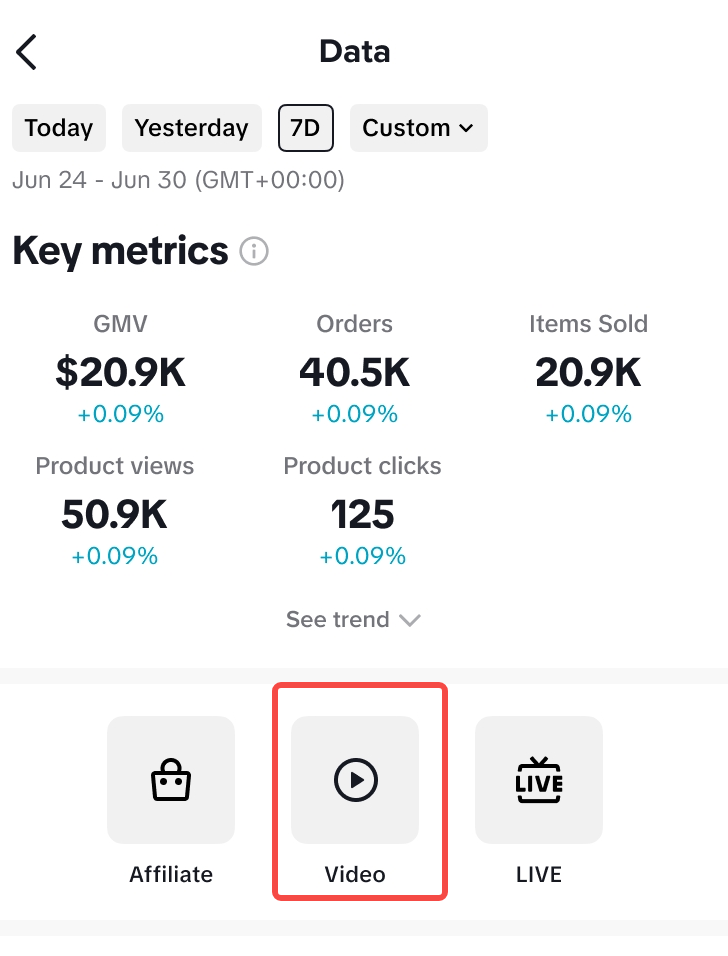
Task: Select the Orders 40.5K metric
Action: click(x=354, y=372)
